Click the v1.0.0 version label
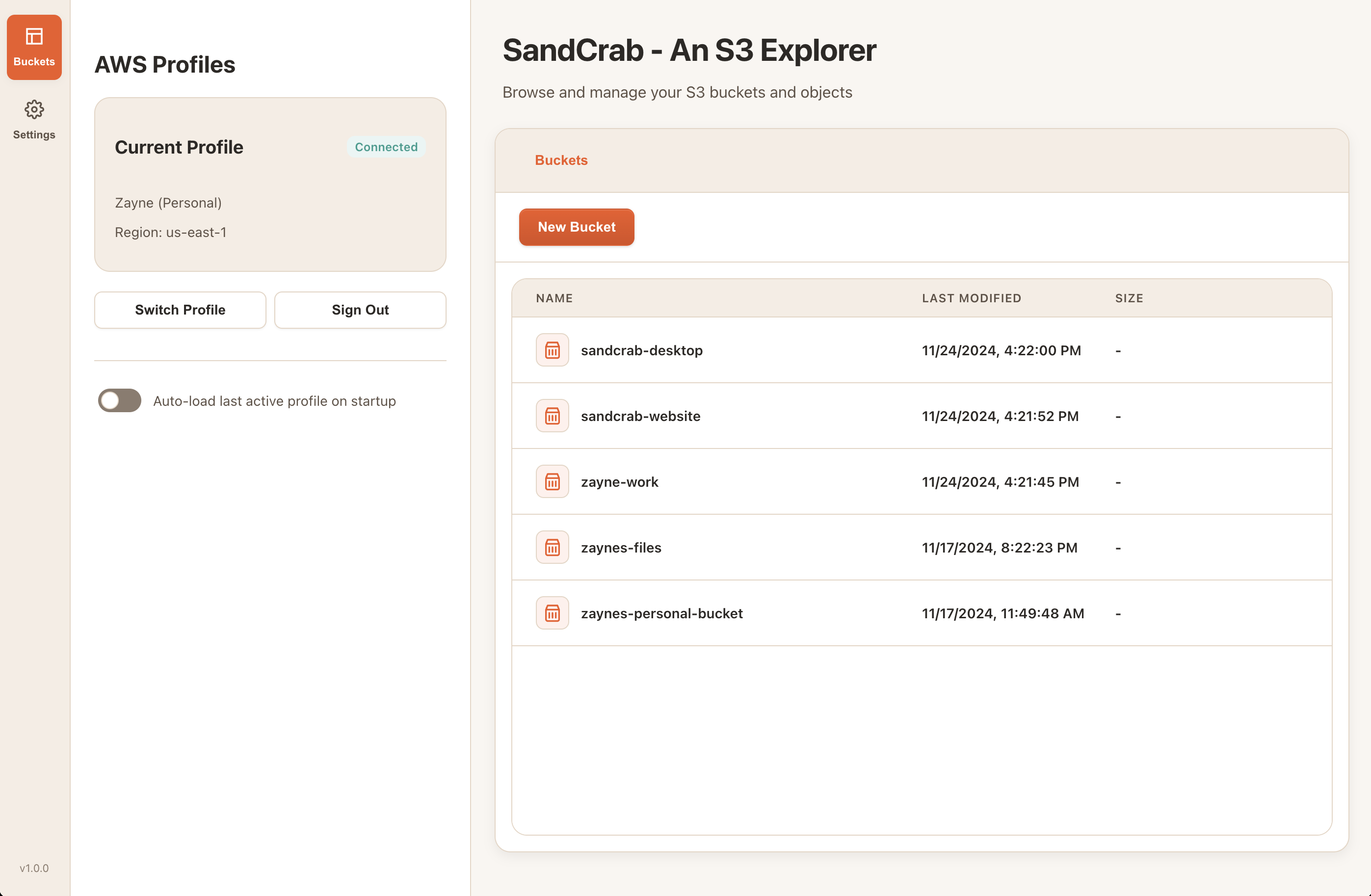1371x896 pixels. coord(34,868)
